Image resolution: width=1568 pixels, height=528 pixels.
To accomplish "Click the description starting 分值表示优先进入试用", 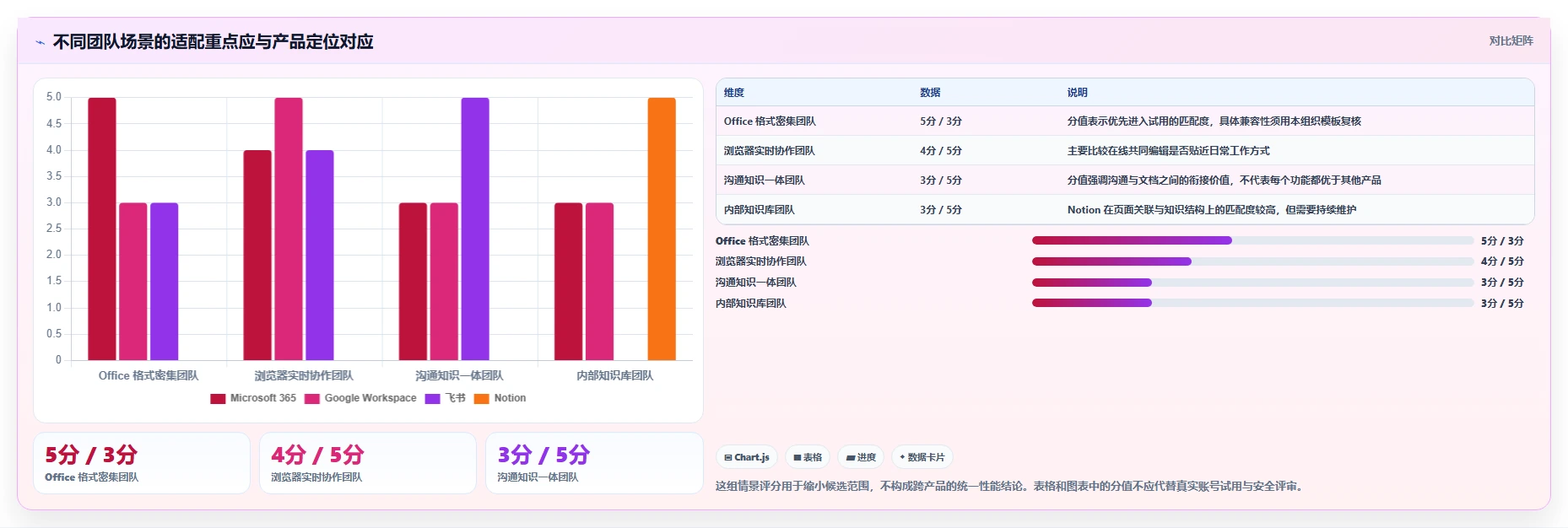I will tap(1214, 121).
